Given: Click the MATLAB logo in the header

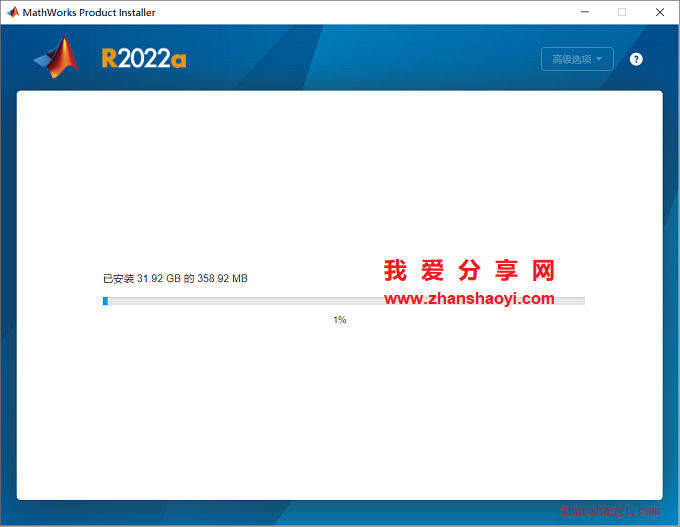Looking at the screenshot, I should 56,58.
